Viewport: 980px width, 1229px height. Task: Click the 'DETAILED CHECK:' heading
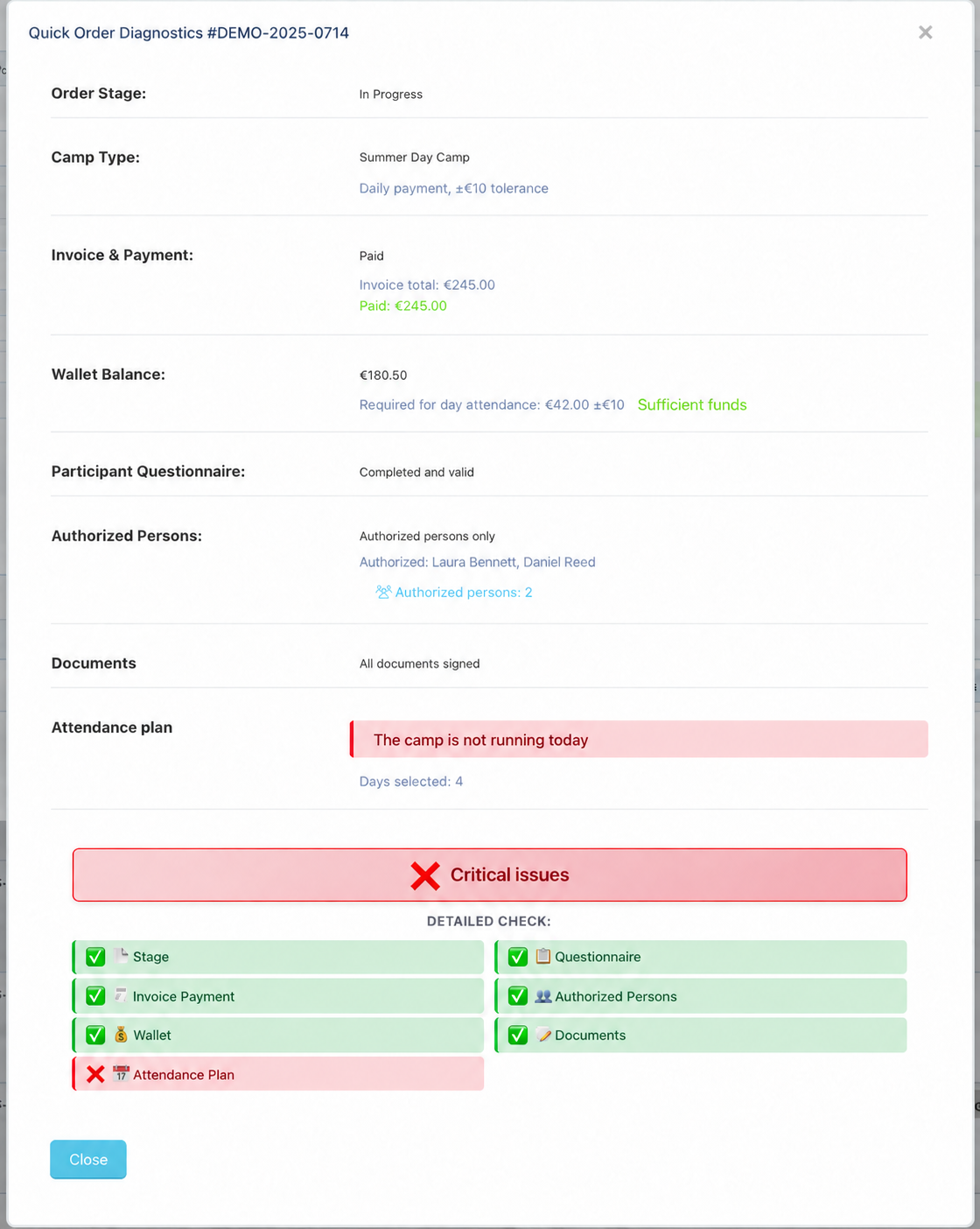489,921
